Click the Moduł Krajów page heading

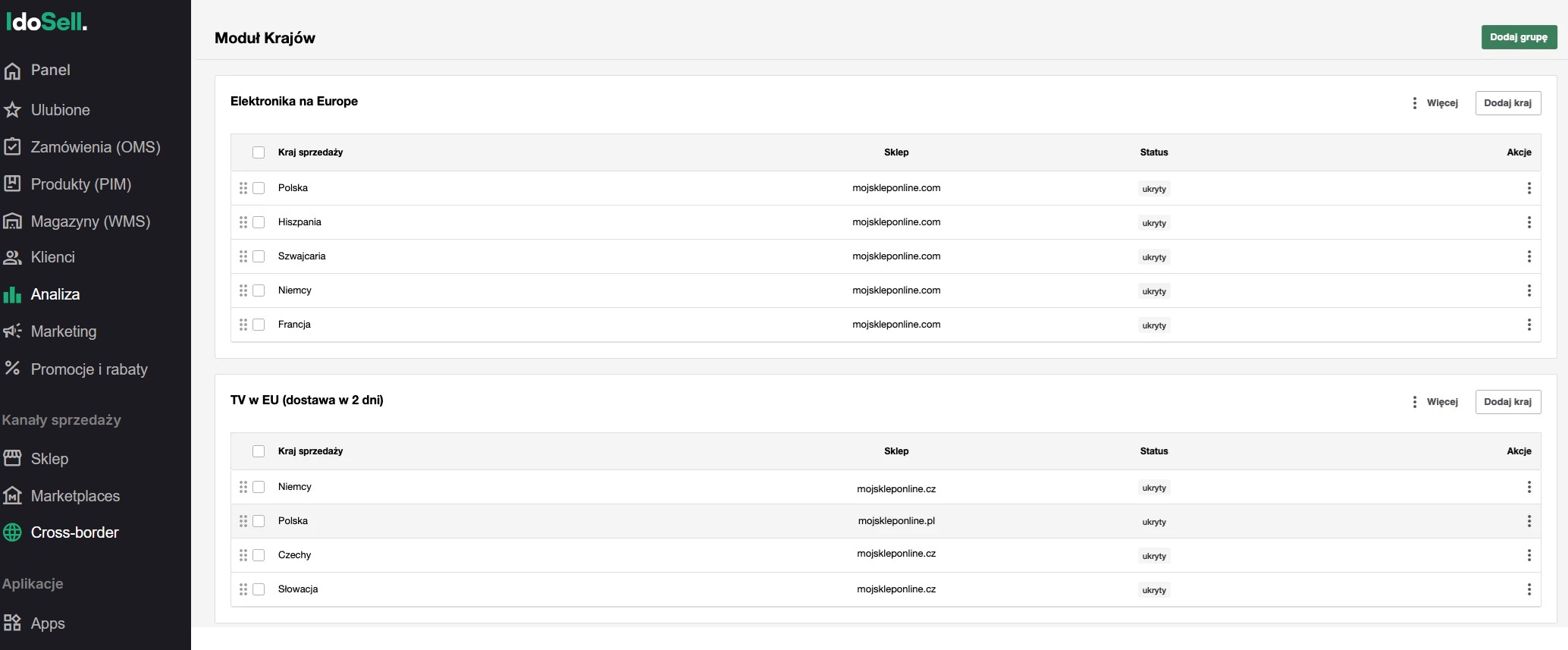click(265, 38)
